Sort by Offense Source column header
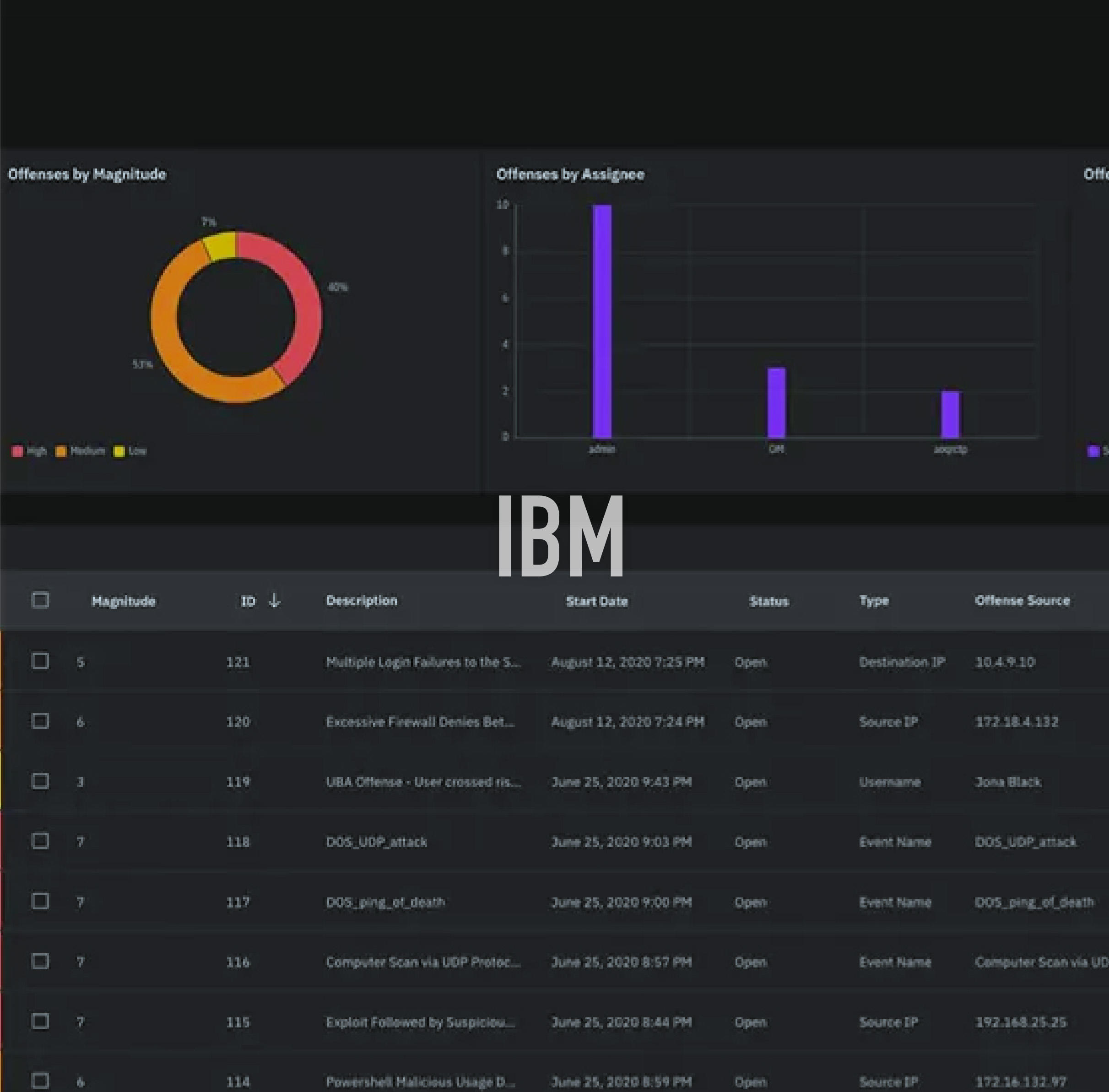 click(x=1022, y=600)
